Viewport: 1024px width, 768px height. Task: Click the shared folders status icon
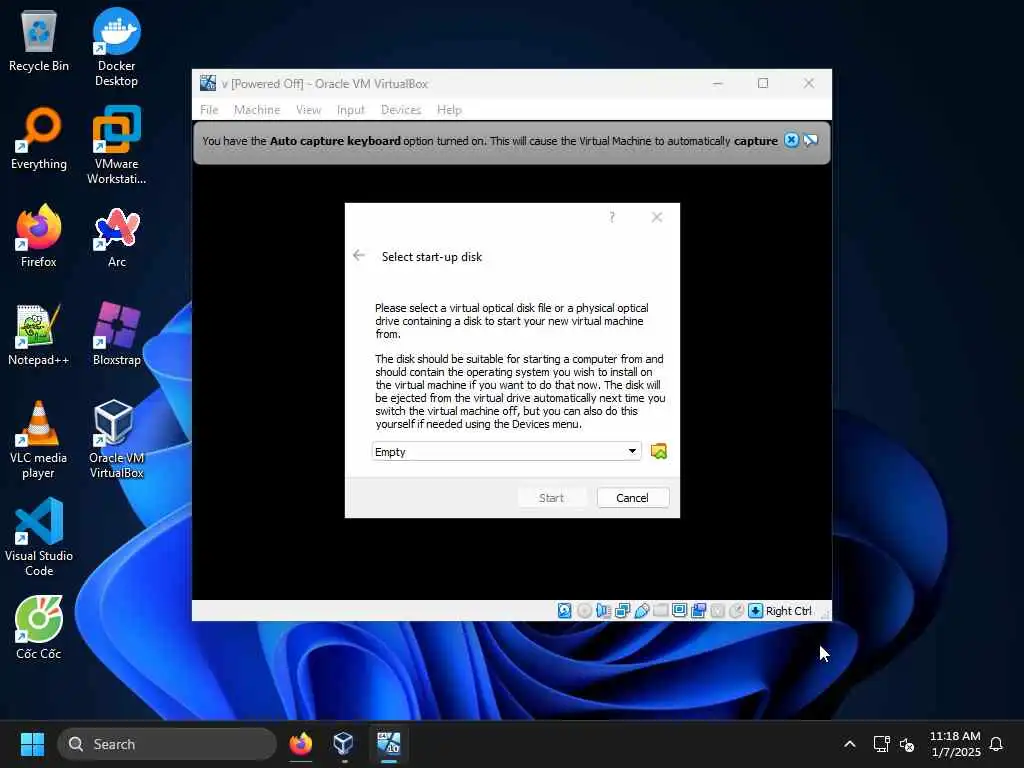(660, 611)
